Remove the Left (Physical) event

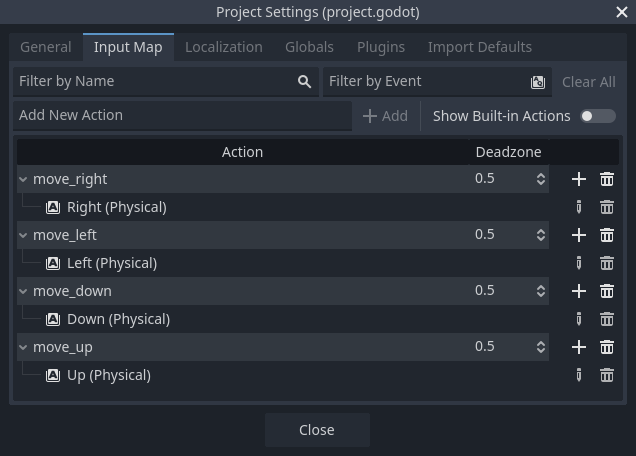pyautogui.click(x=606, y=263)
